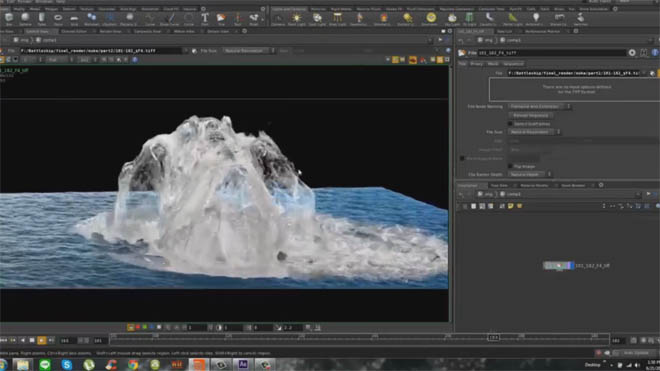Viewport: 660px width, 371px height.
Task: Click the Reload Sequence button
Action: pyautogui.click(x=531, y=115)
